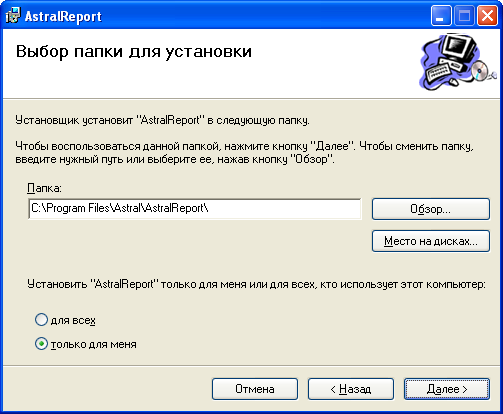Click the "для всех" option label text
The width and height of the screenshot is (503, 414).
point(73,320)
